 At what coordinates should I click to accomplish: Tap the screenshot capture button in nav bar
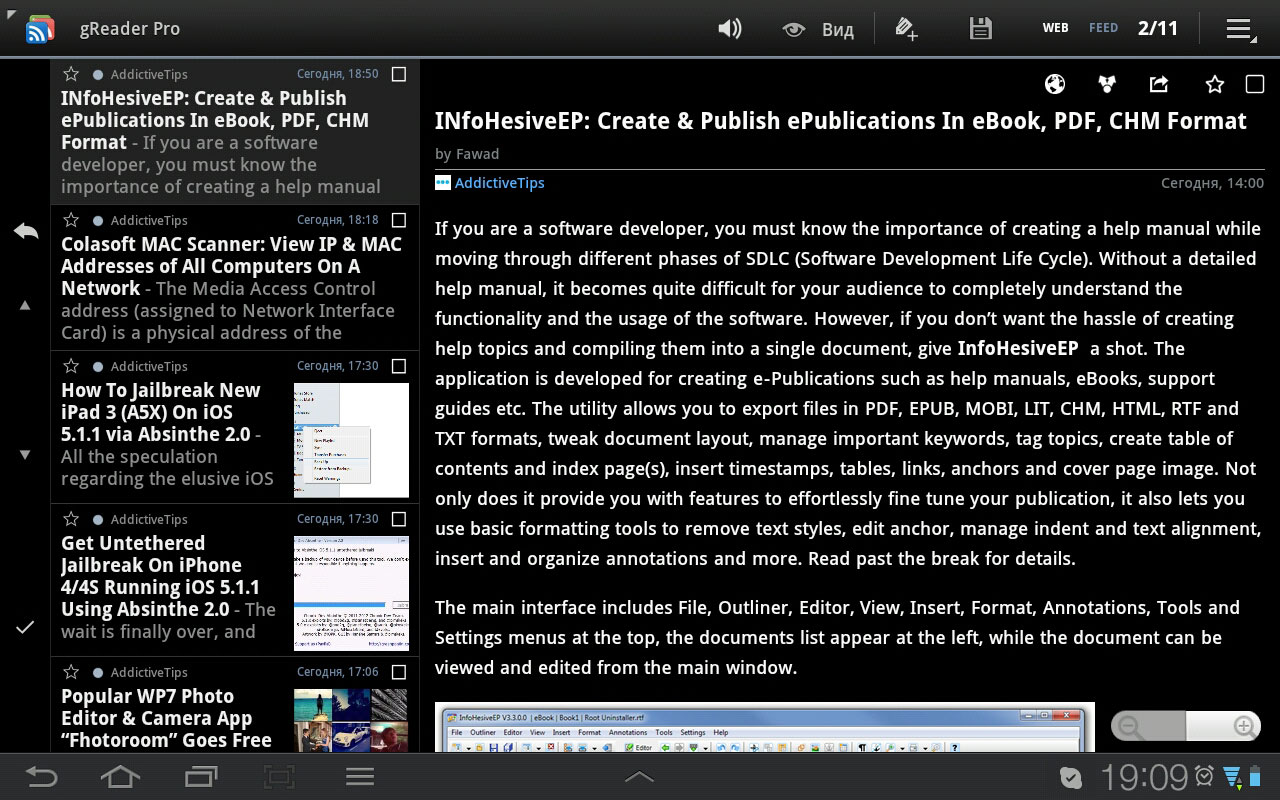pos(280,776)
